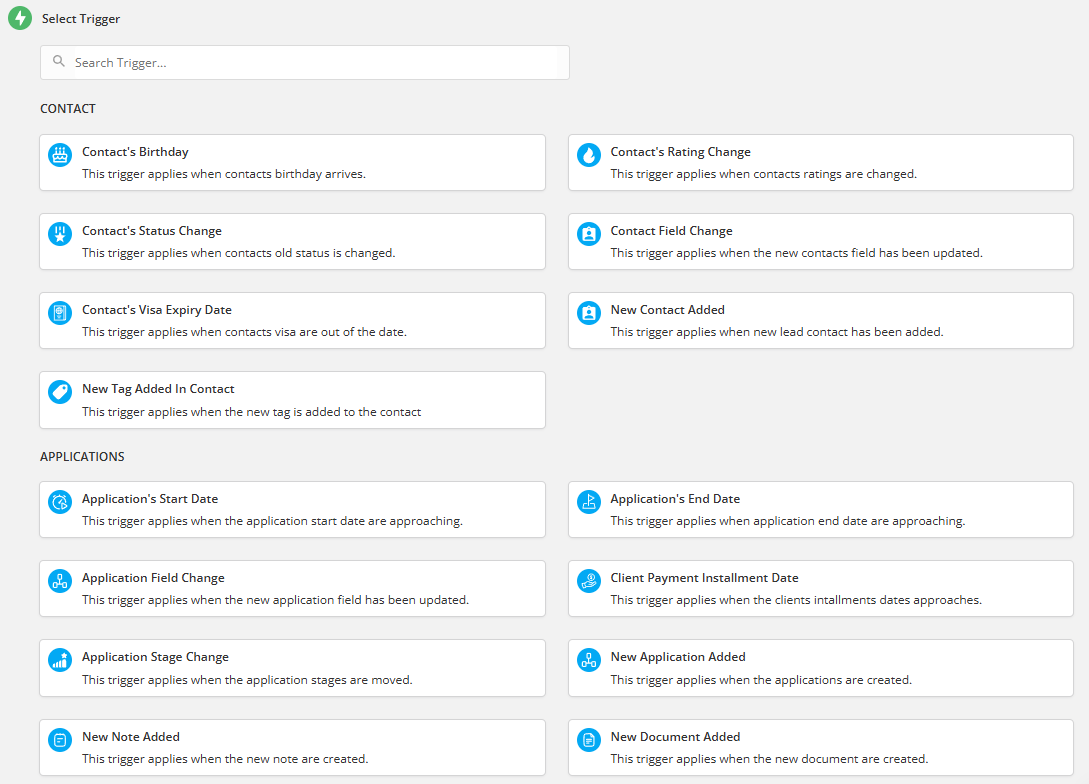Select the Contact Field Change trigger title
1089x784 pixels.
tap(671, 231)
